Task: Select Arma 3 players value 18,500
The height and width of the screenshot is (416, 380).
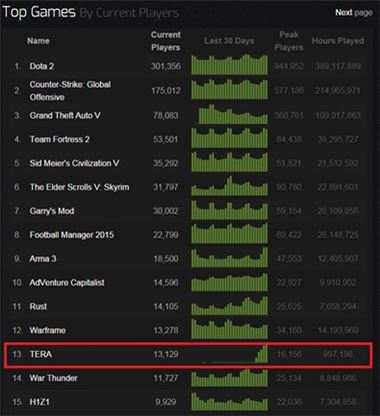Action: (166, 259)
